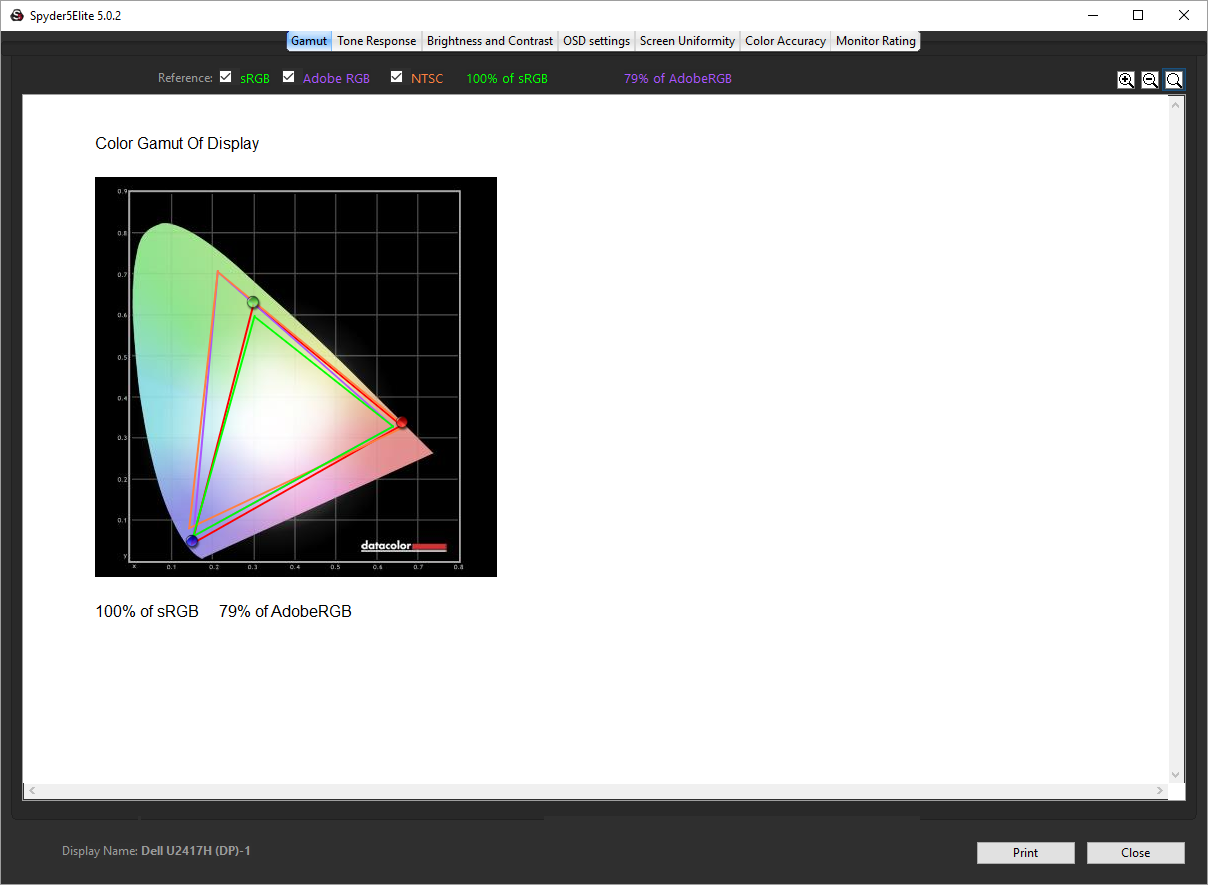
Task: Click the color gamut chart image
Action: pyautogui.click(x=296, y=377)
